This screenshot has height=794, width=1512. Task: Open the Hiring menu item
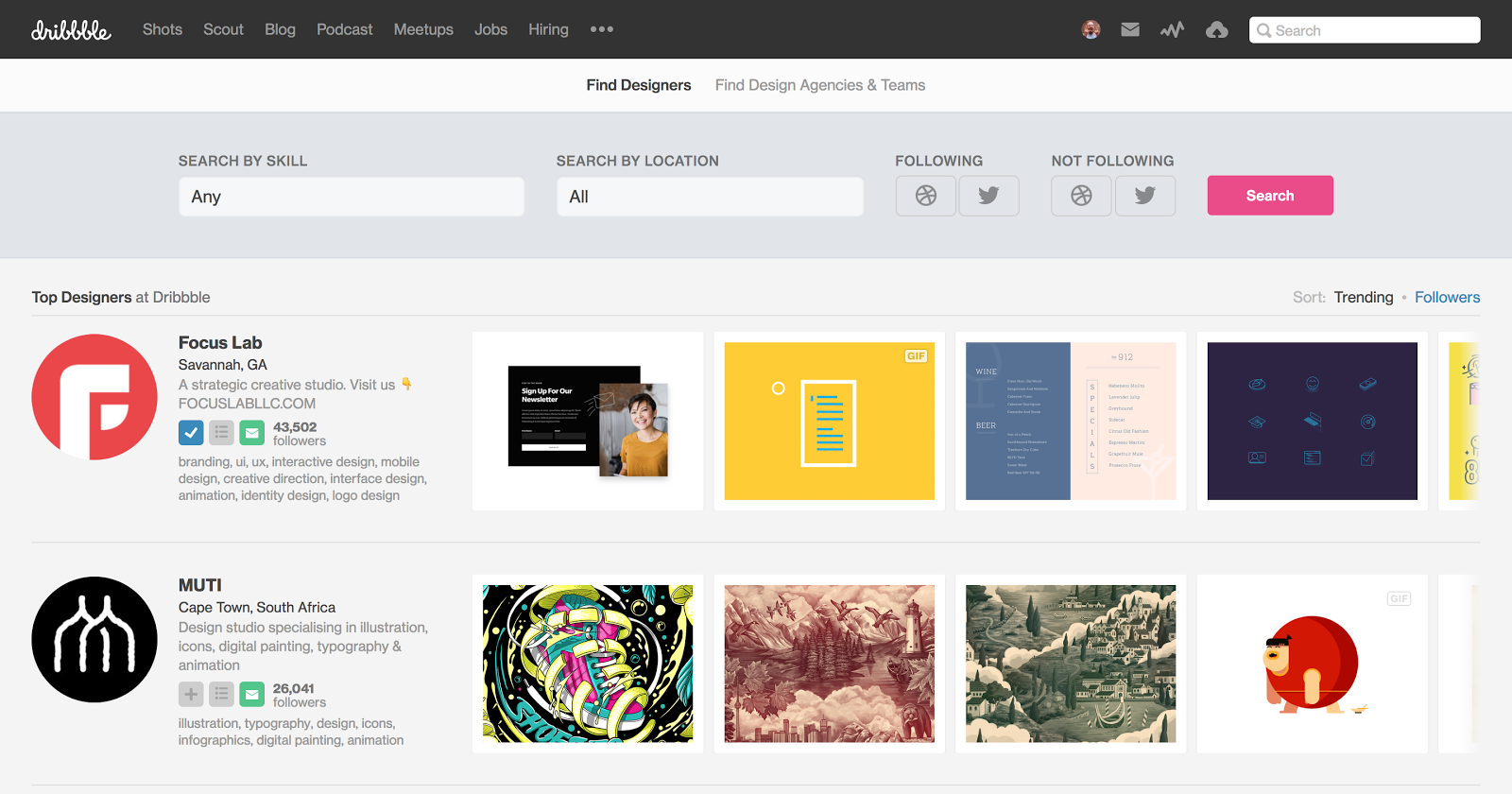click(x=548, y=29)
